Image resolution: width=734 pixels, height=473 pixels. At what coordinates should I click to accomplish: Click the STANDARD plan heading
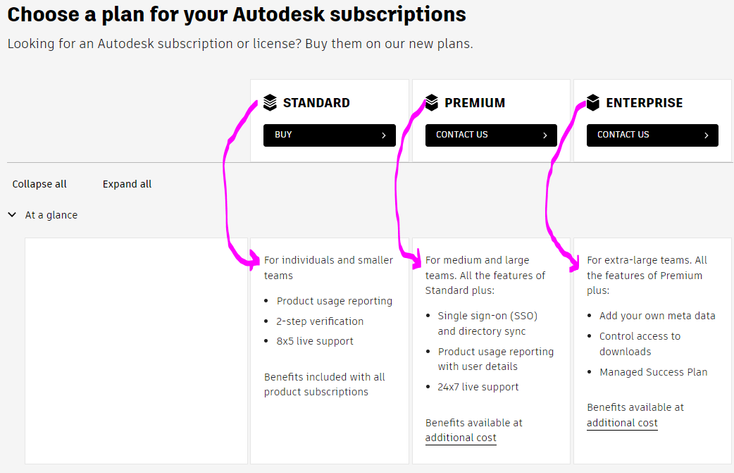316,103
